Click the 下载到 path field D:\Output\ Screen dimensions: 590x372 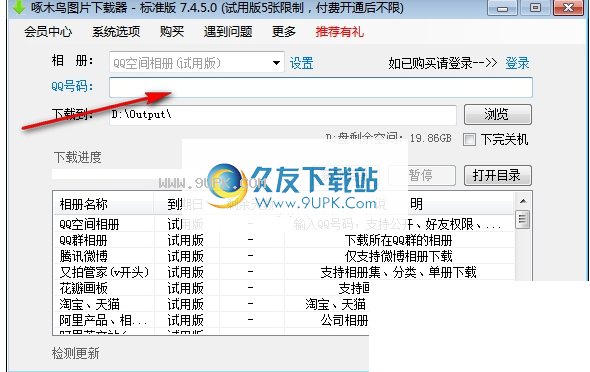pos(283,115)
